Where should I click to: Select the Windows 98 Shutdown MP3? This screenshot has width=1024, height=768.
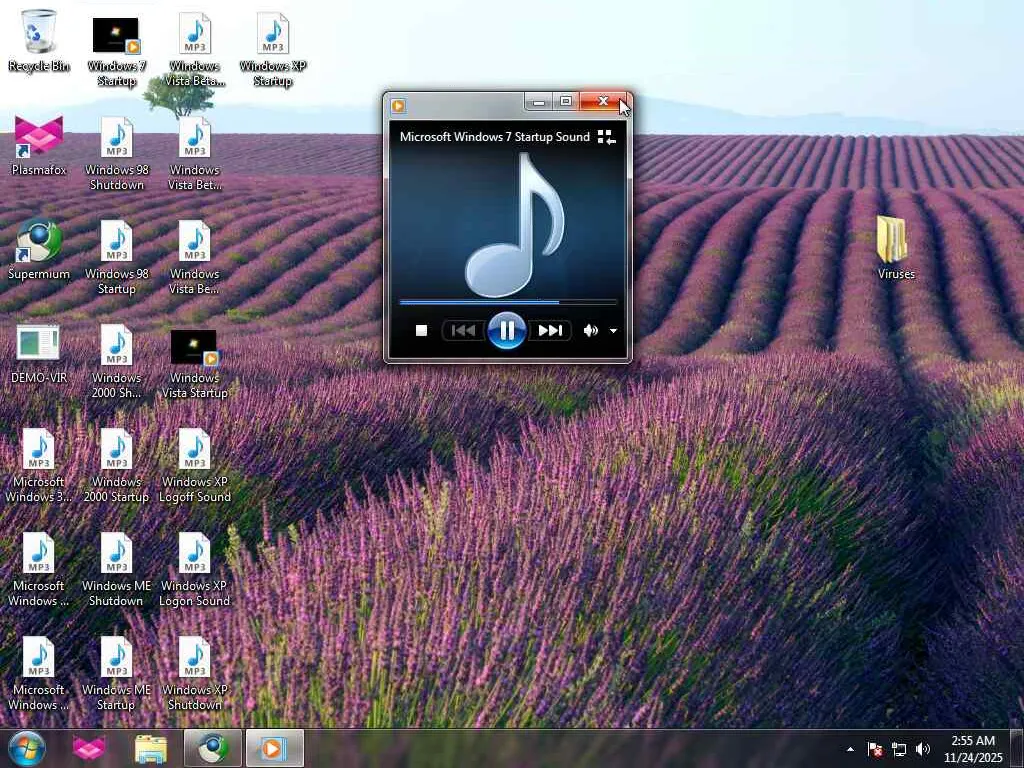click(x=117, y=154)
